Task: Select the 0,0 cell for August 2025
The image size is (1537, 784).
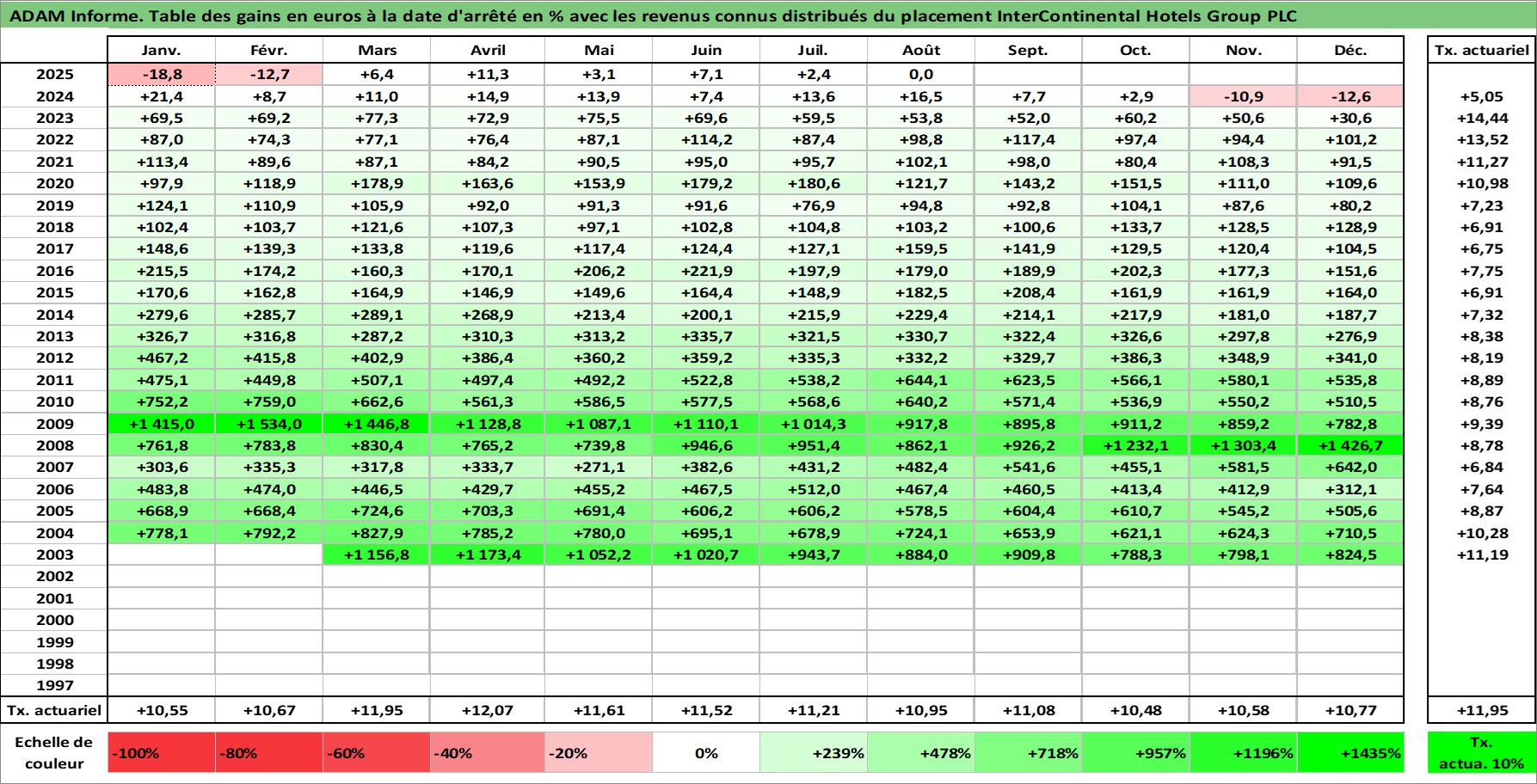Action: (x=920, y=74)
